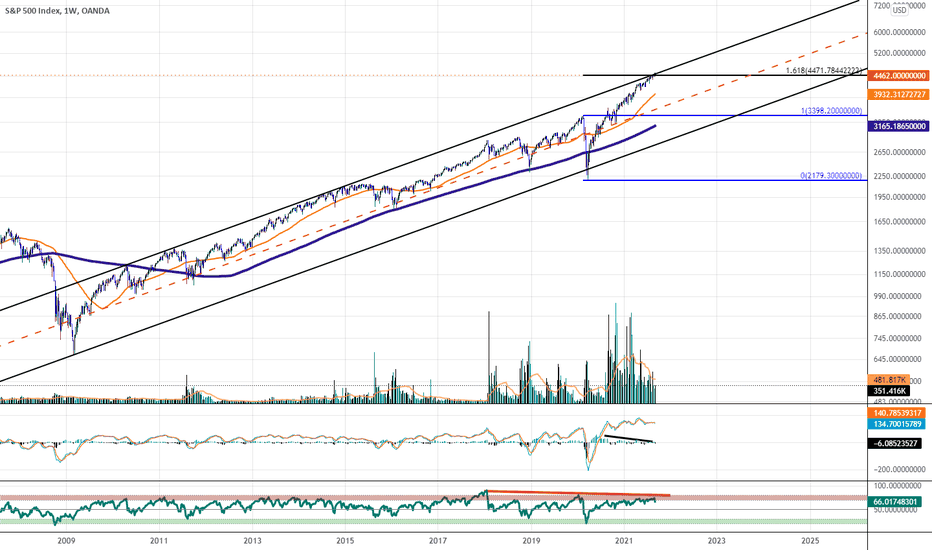Click the 2013 time axis label

pos(252,540)
